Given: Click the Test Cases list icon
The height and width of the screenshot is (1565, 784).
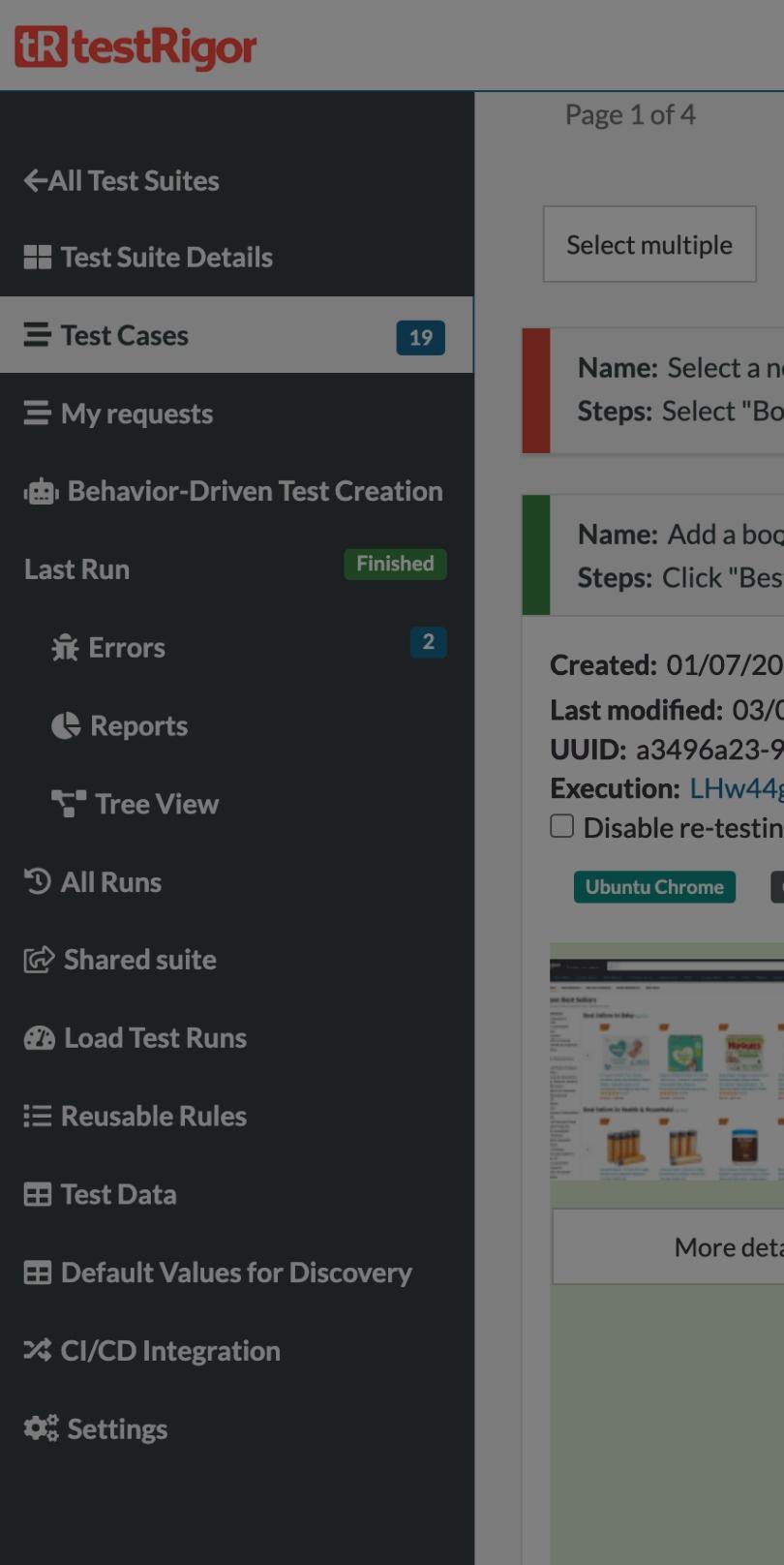Looking at the screenshot, I should pos(37,335).
